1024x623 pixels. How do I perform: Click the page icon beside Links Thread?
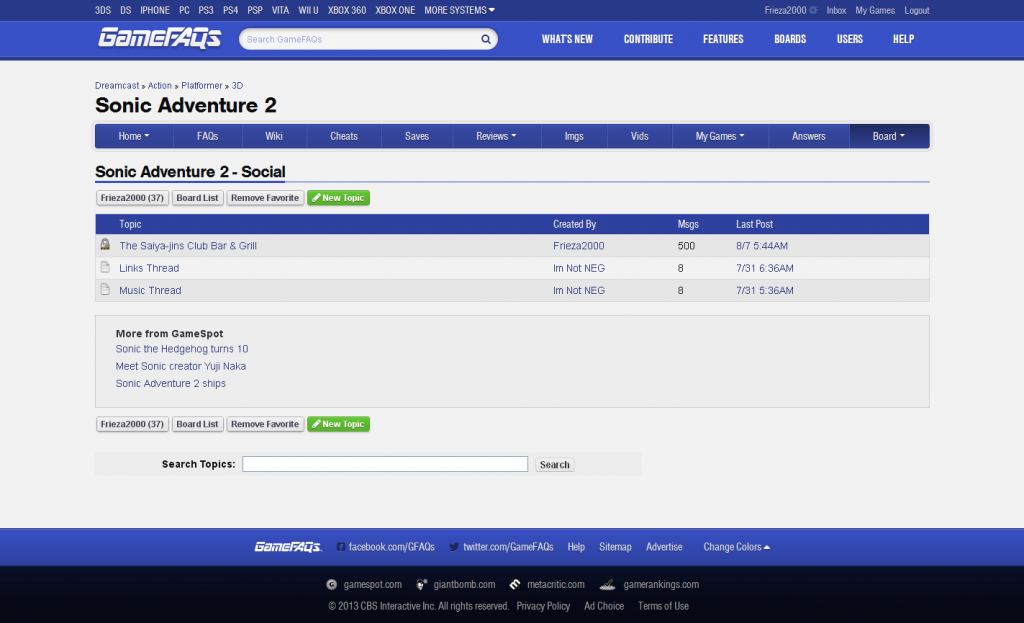(x=105, y=267)
